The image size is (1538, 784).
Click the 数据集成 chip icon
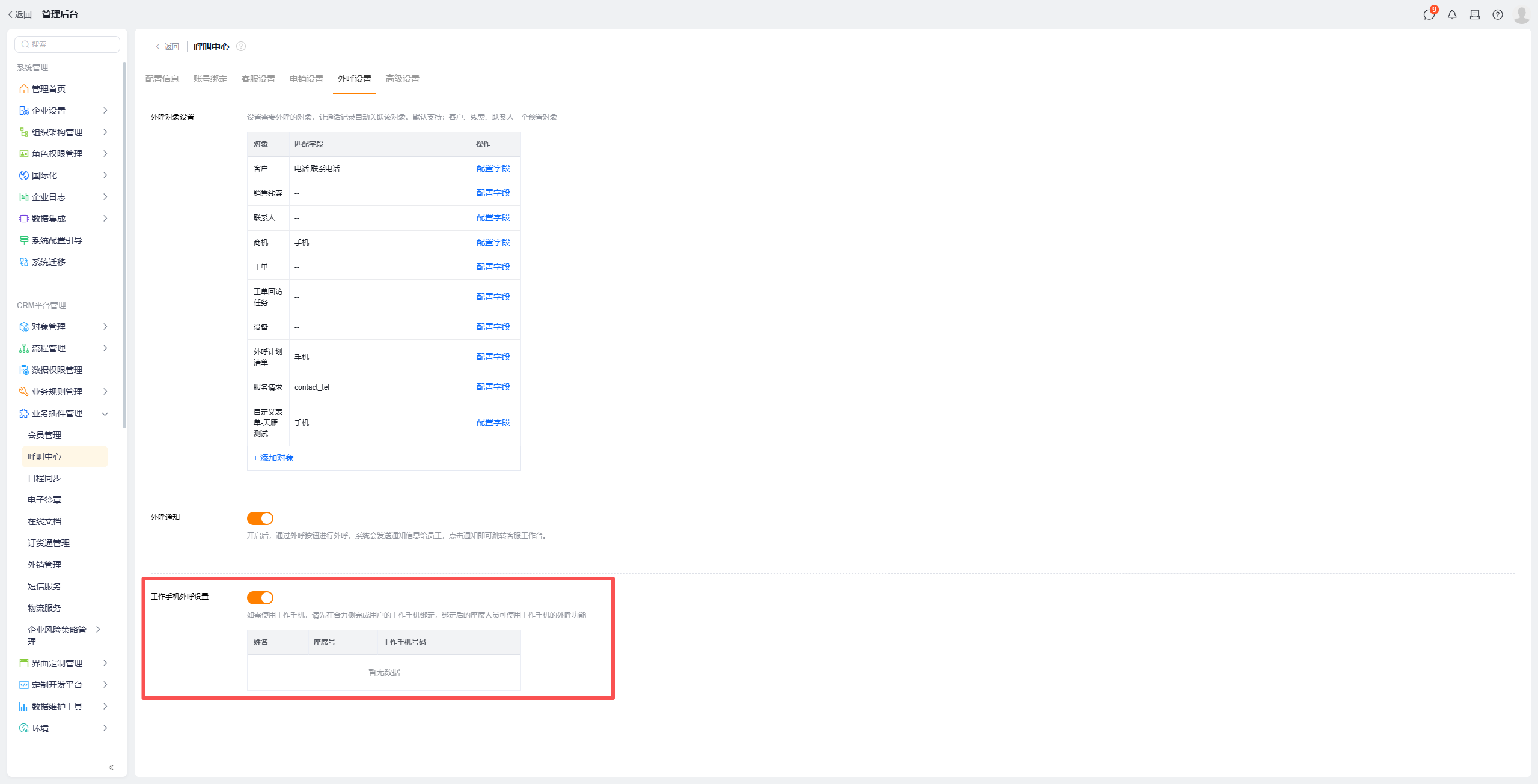pos(24,219)
